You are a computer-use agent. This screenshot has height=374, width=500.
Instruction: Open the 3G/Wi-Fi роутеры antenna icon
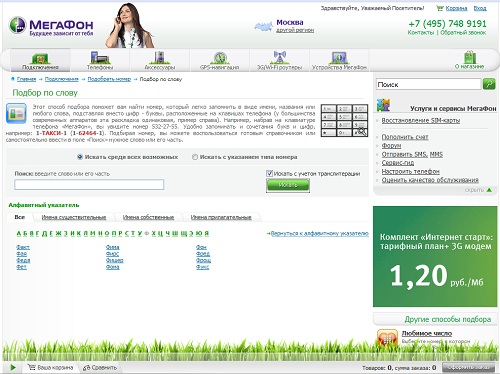pyautogui.click(x=279, y=57)
